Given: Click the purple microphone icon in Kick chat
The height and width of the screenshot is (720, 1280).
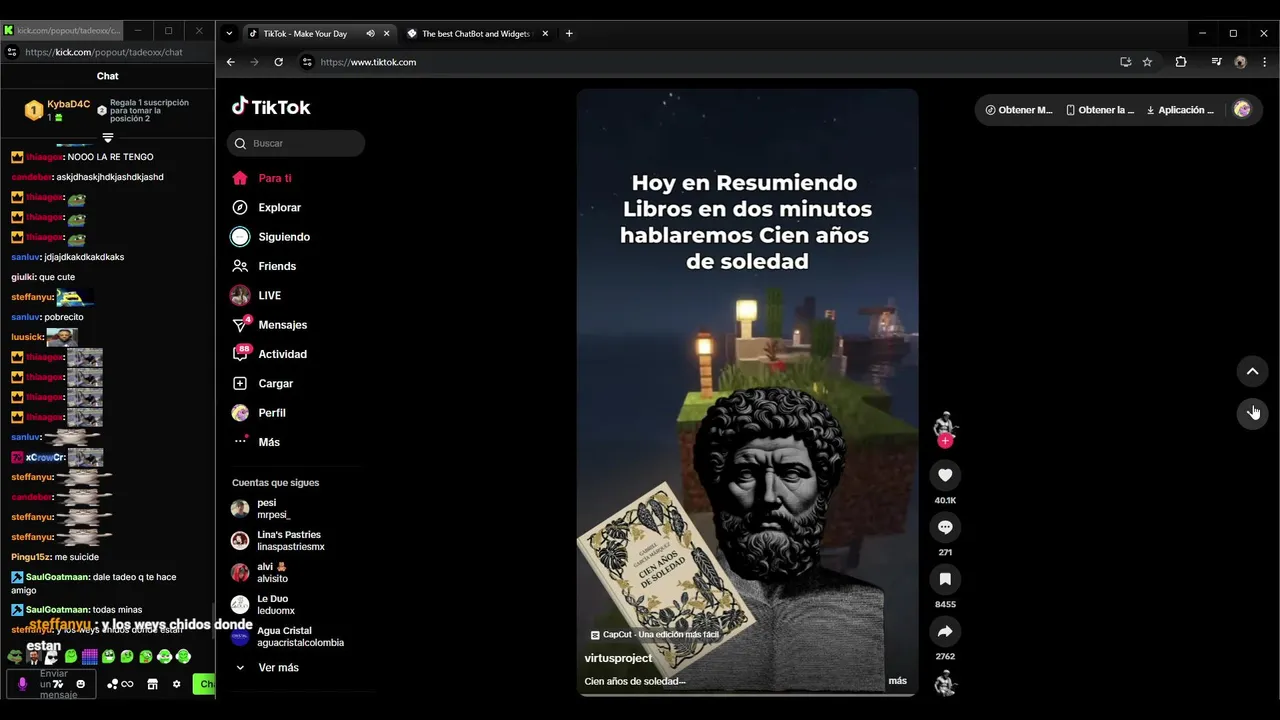Looking at the screenshot, I should (x=23, y=684).
